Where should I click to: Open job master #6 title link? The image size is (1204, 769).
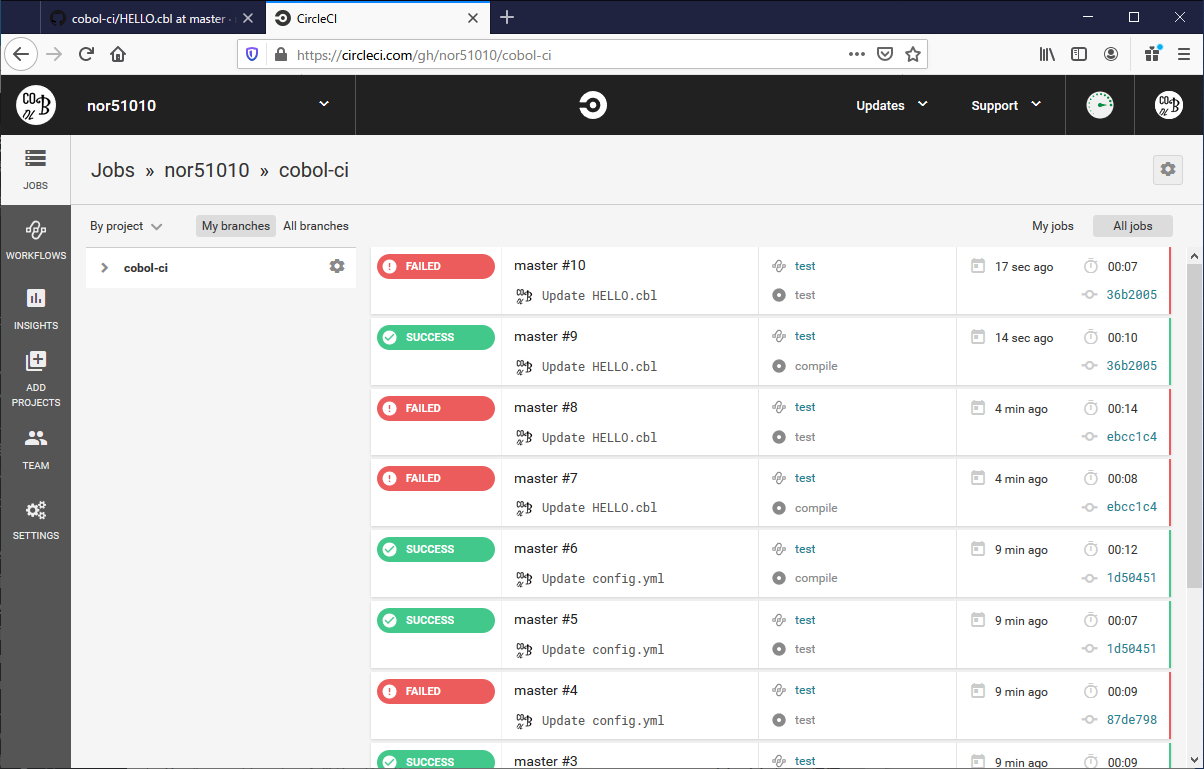546,548
